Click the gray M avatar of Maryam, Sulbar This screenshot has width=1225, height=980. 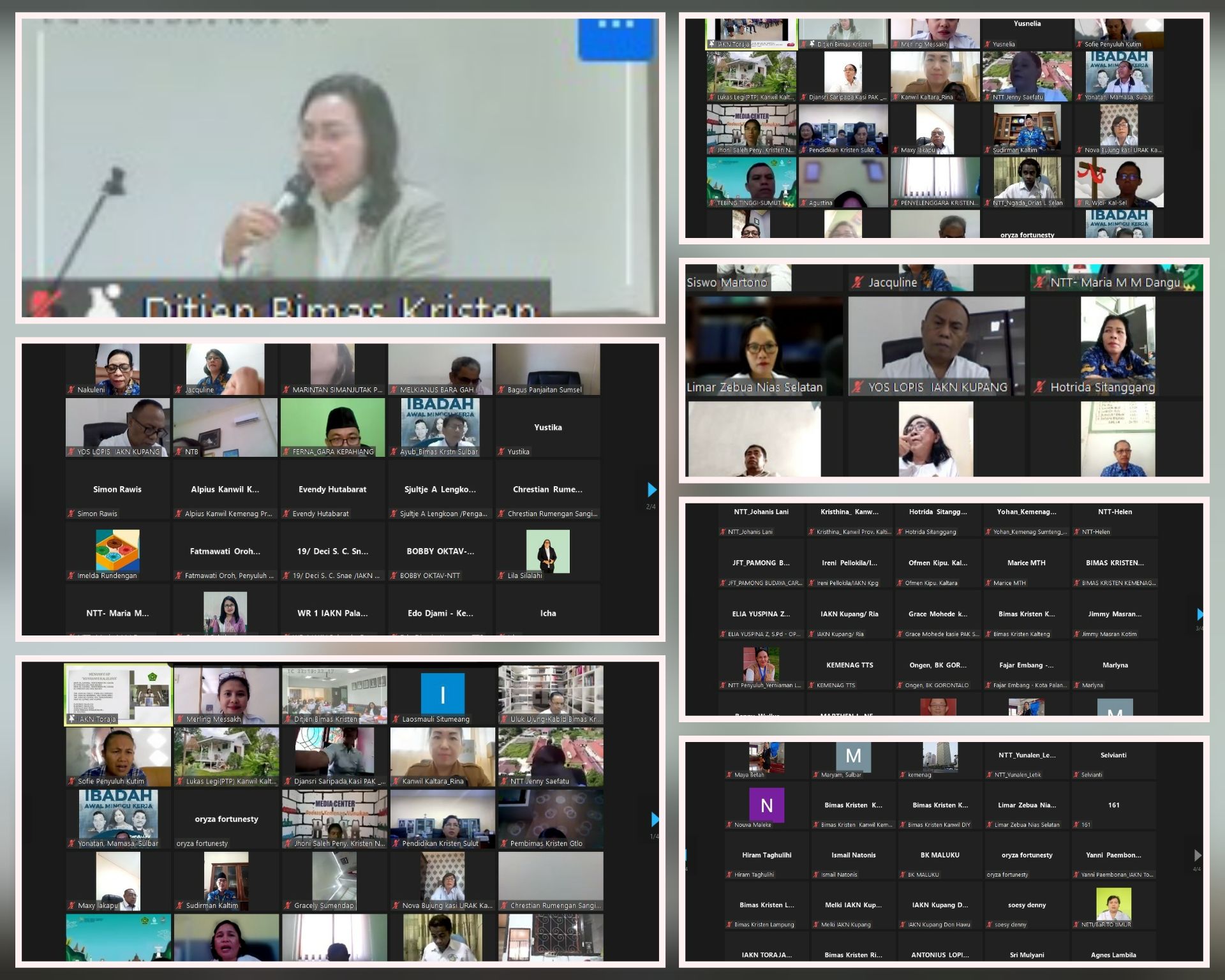coord(853,756)
